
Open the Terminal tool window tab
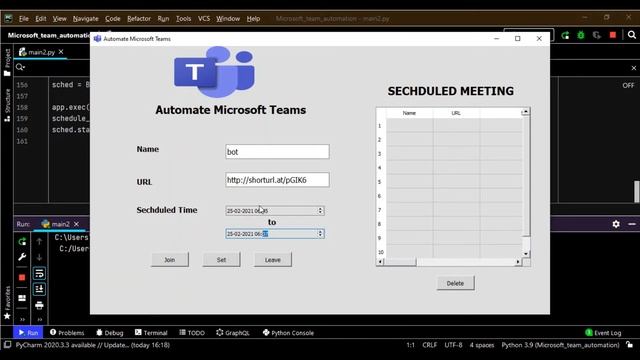point(151,333)
